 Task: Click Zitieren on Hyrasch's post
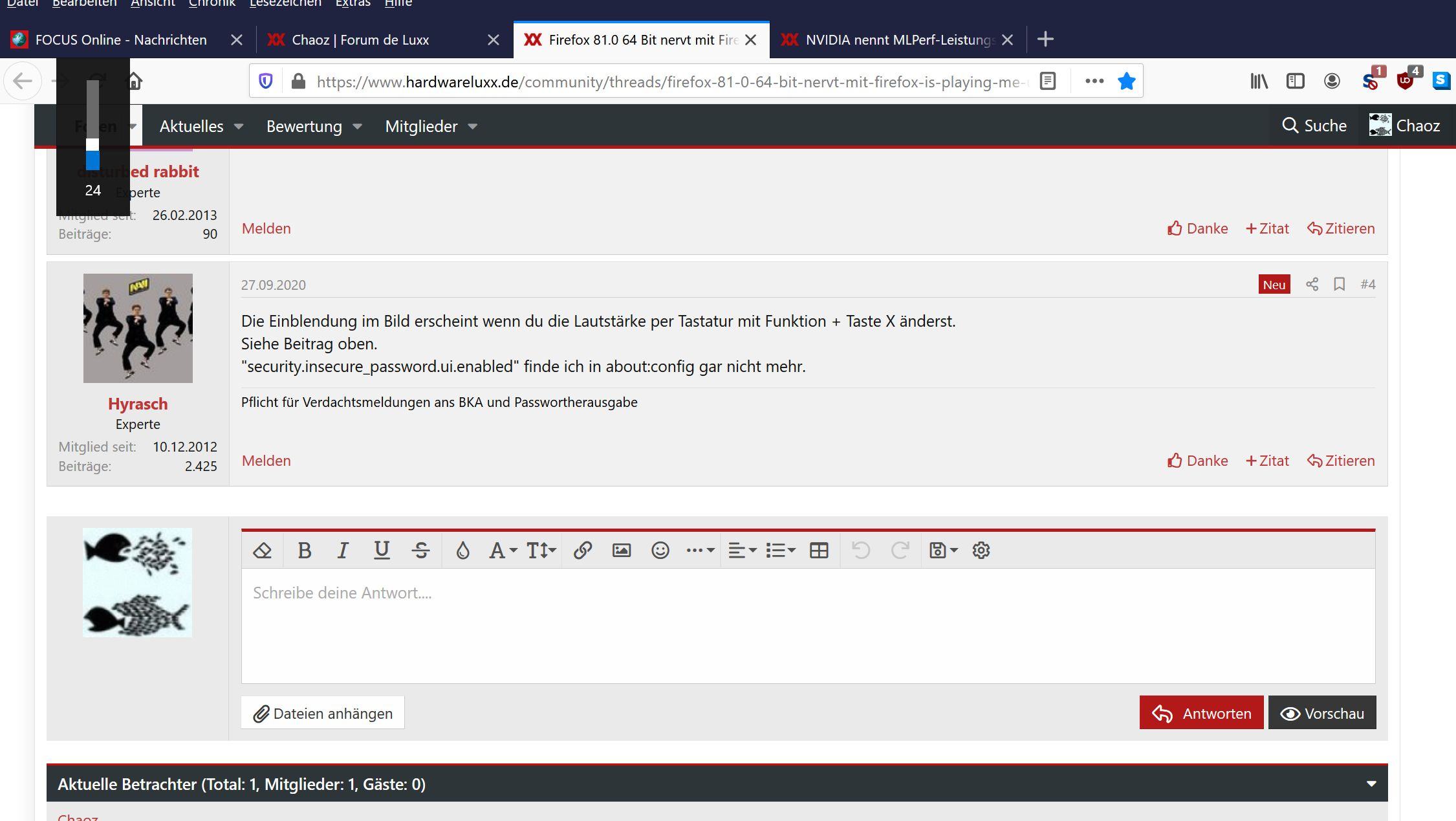(1341, 461)
